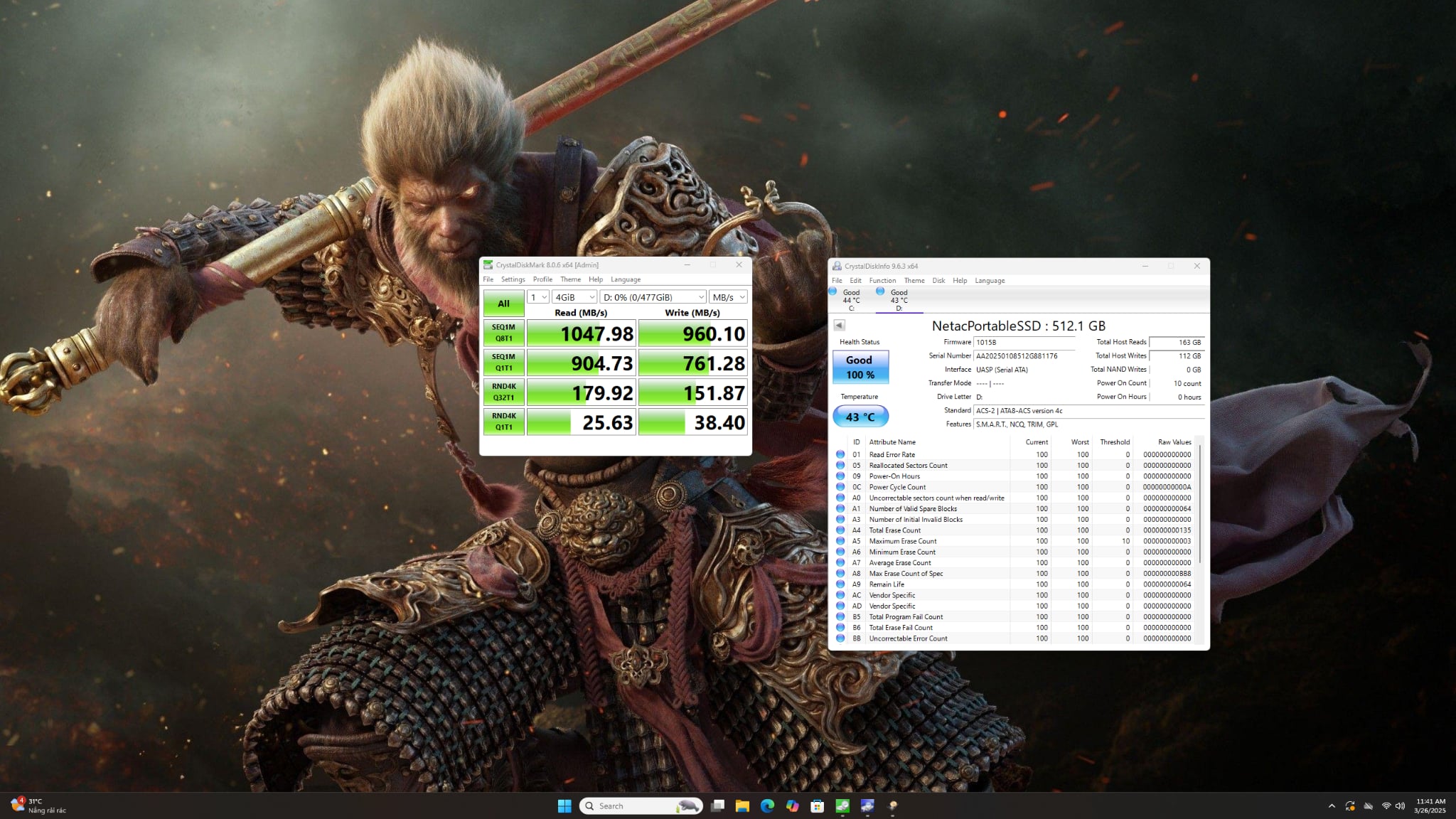Open the unit dropdown showing MB/s
Screen dimensions: 1456x819
(728, 297)
